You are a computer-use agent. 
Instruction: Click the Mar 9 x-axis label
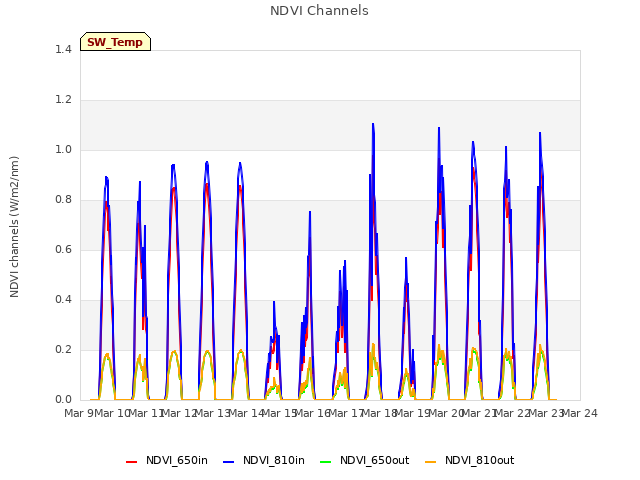click(x=79, y=413)
